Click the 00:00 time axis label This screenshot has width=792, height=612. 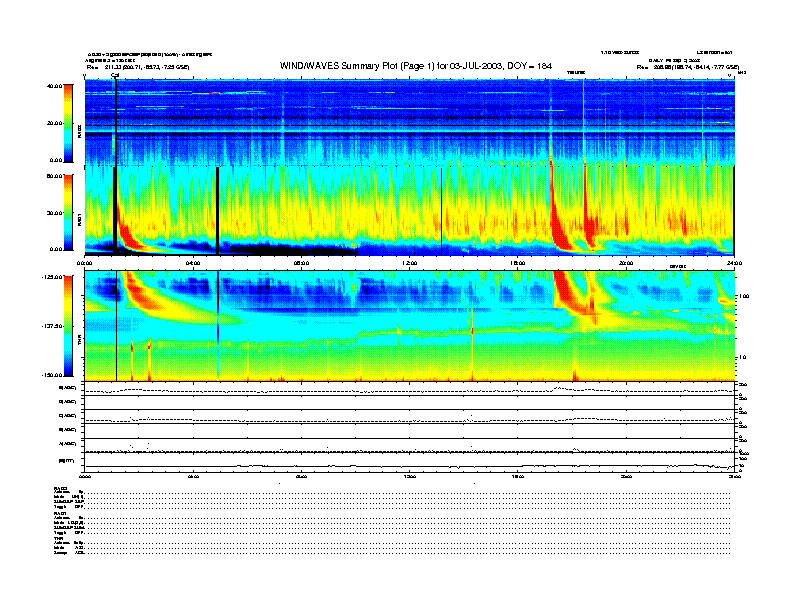86,263
